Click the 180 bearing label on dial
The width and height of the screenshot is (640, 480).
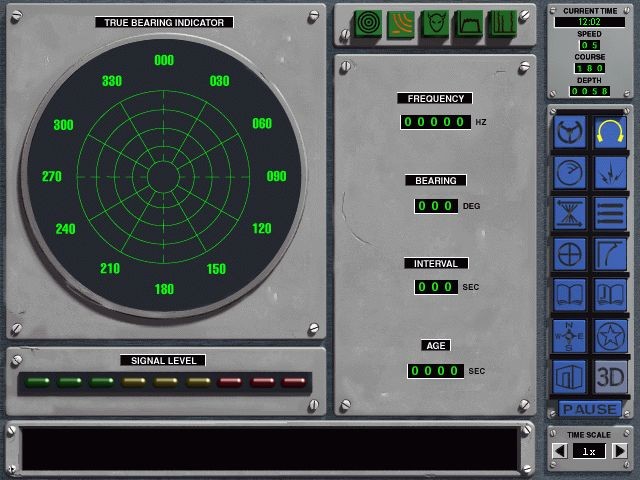164,289
